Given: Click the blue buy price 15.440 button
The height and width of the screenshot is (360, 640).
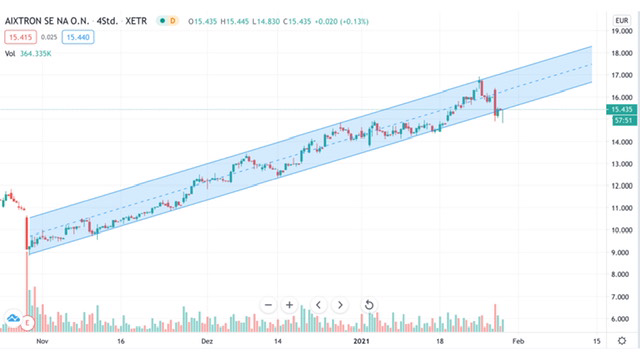Looking at the screenshot, I should [x=78, y=37].
